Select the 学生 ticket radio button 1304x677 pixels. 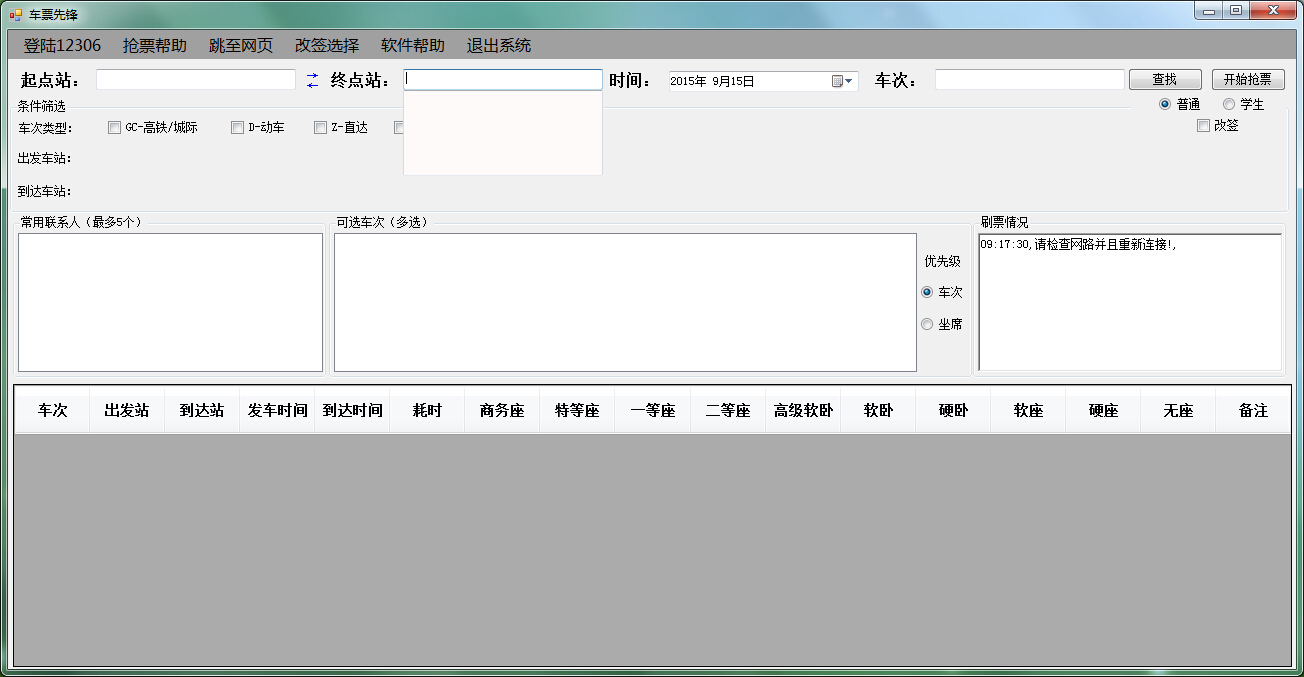(x=1228, y=104)
